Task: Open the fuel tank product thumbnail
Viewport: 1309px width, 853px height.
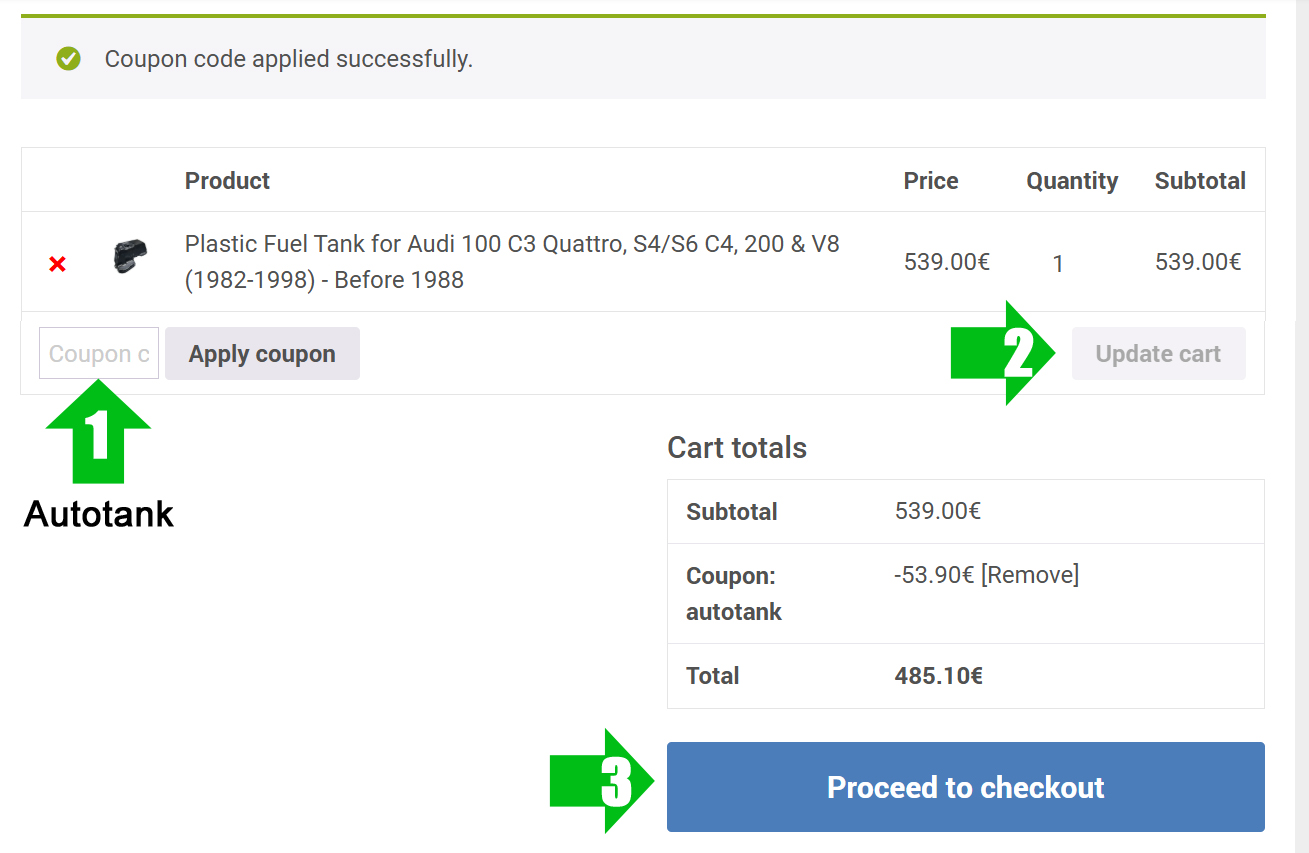Action: click(x=129, y=257)
